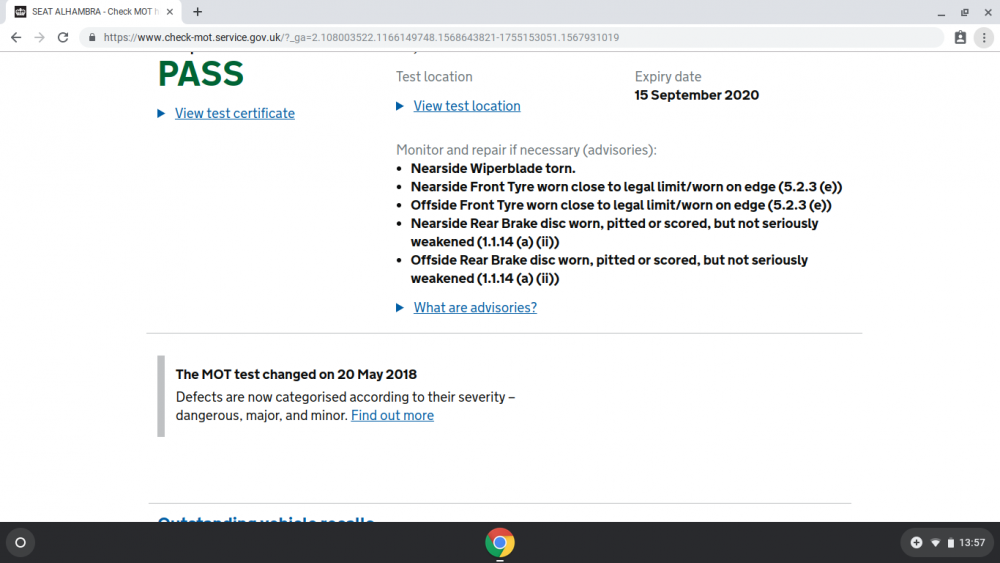Click the Nearside Wiperblade torn advisory

tap(493, 168)
